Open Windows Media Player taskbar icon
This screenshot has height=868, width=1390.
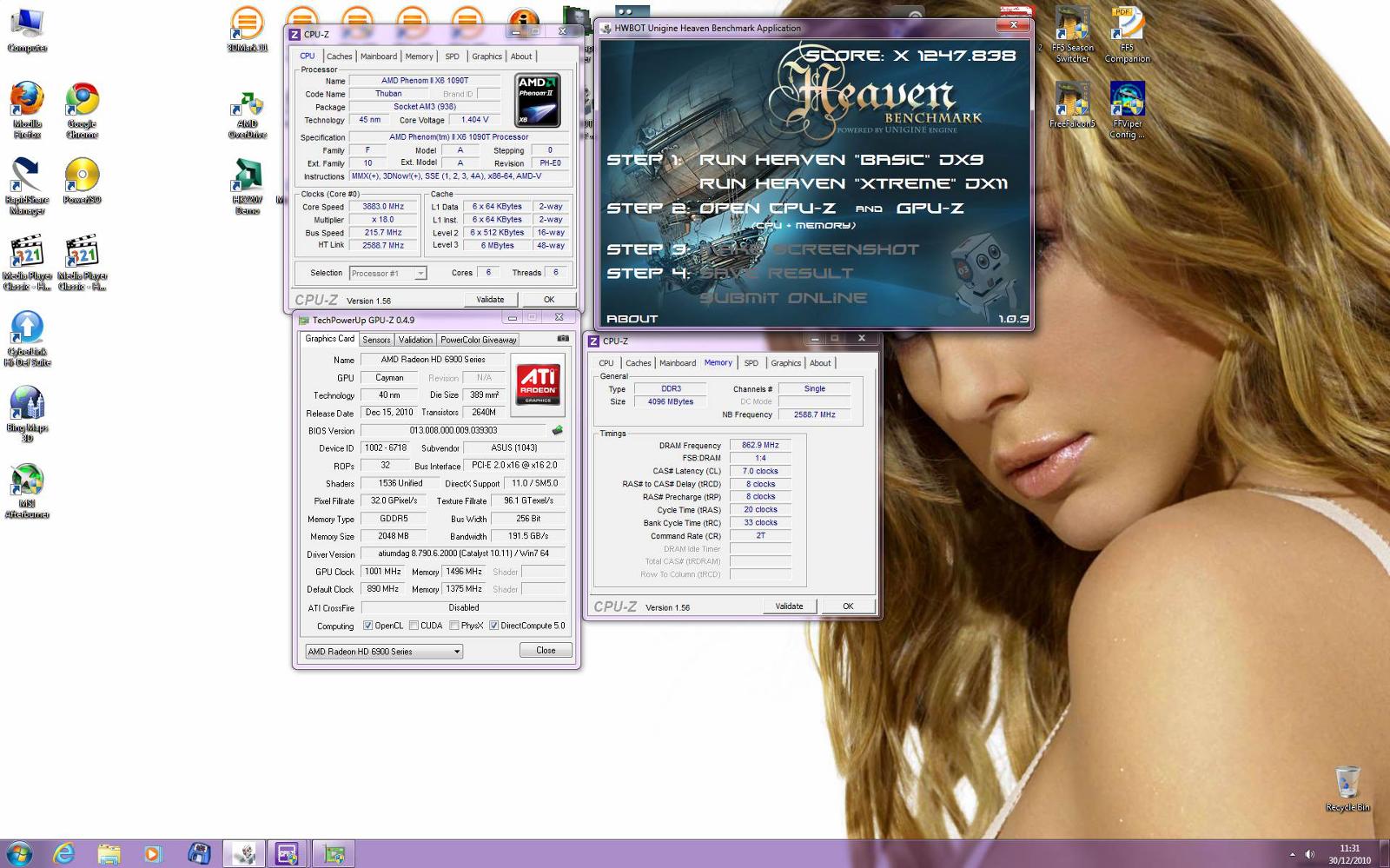tap(153, 854)
